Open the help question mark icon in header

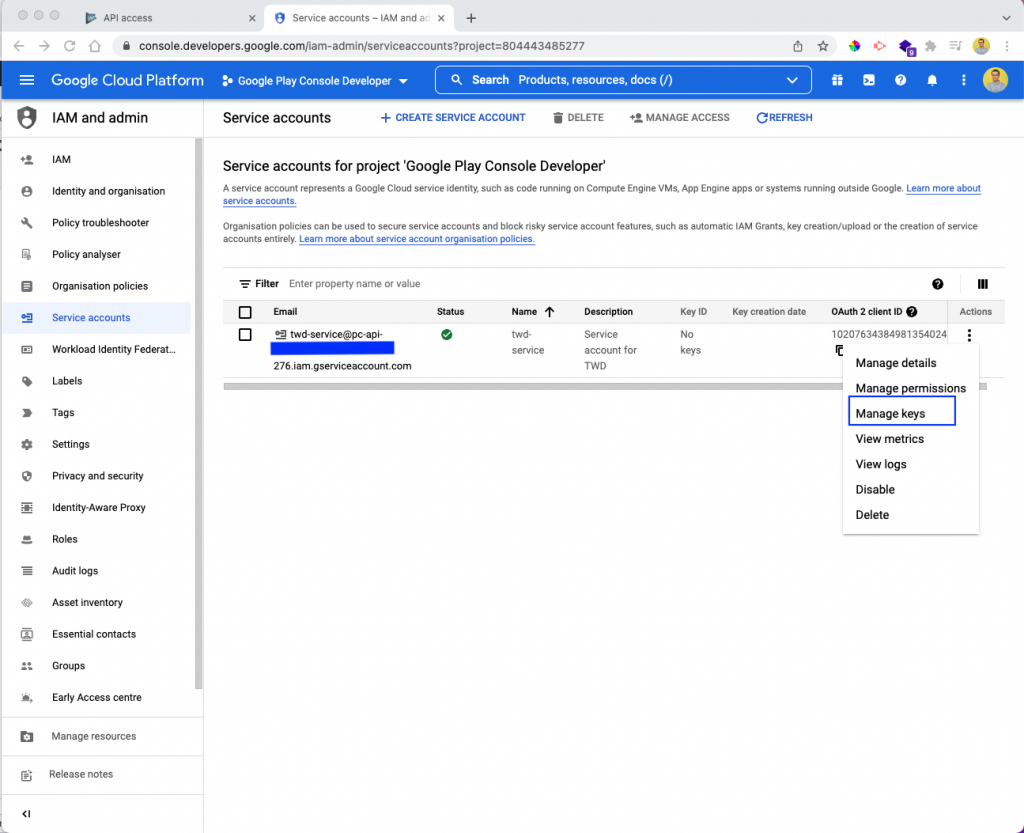[x=900, y=80]
